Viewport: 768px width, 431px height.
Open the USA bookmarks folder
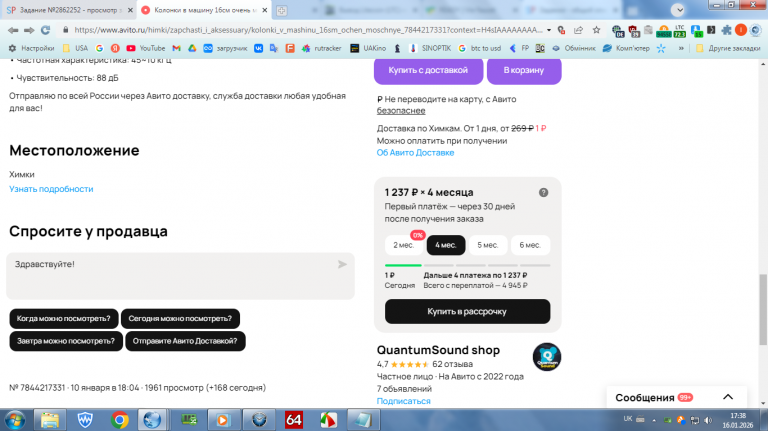coord(75,48)
